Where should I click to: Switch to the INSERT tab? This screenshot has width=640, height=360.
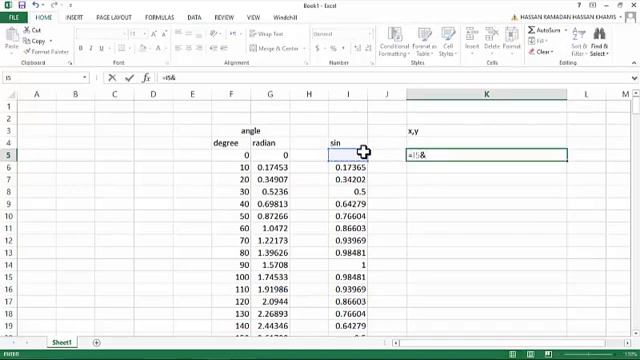74,18
